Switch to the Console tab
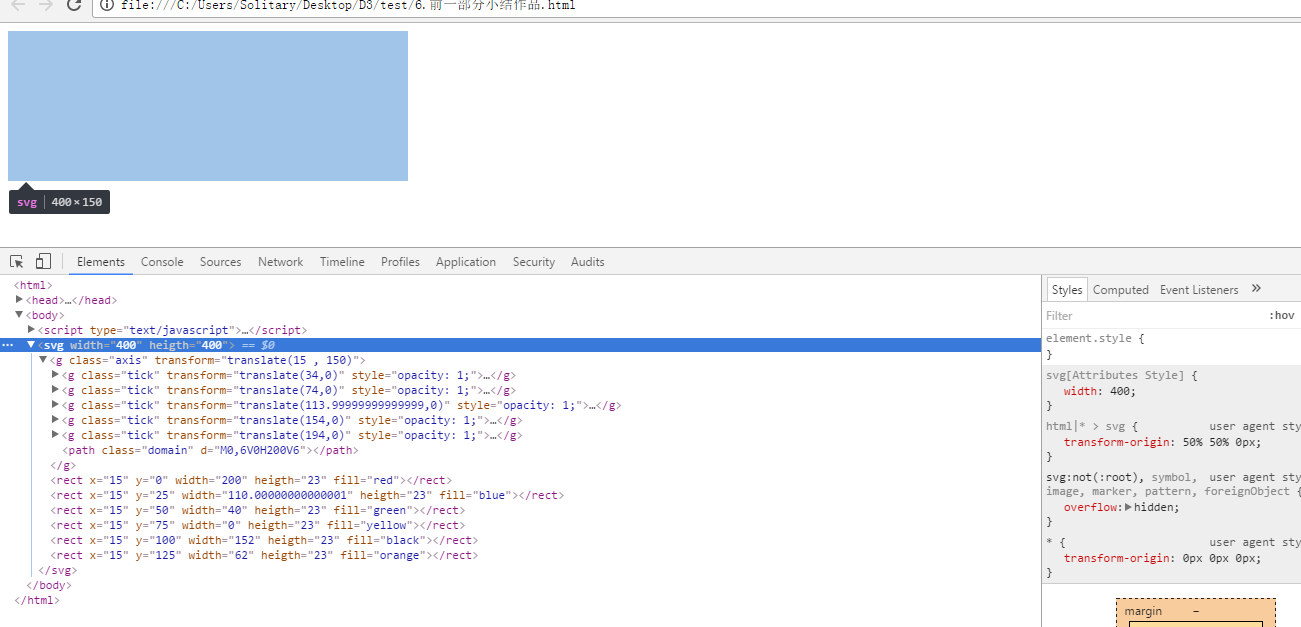Viewport: 1301px width, 627px height. 162,262
